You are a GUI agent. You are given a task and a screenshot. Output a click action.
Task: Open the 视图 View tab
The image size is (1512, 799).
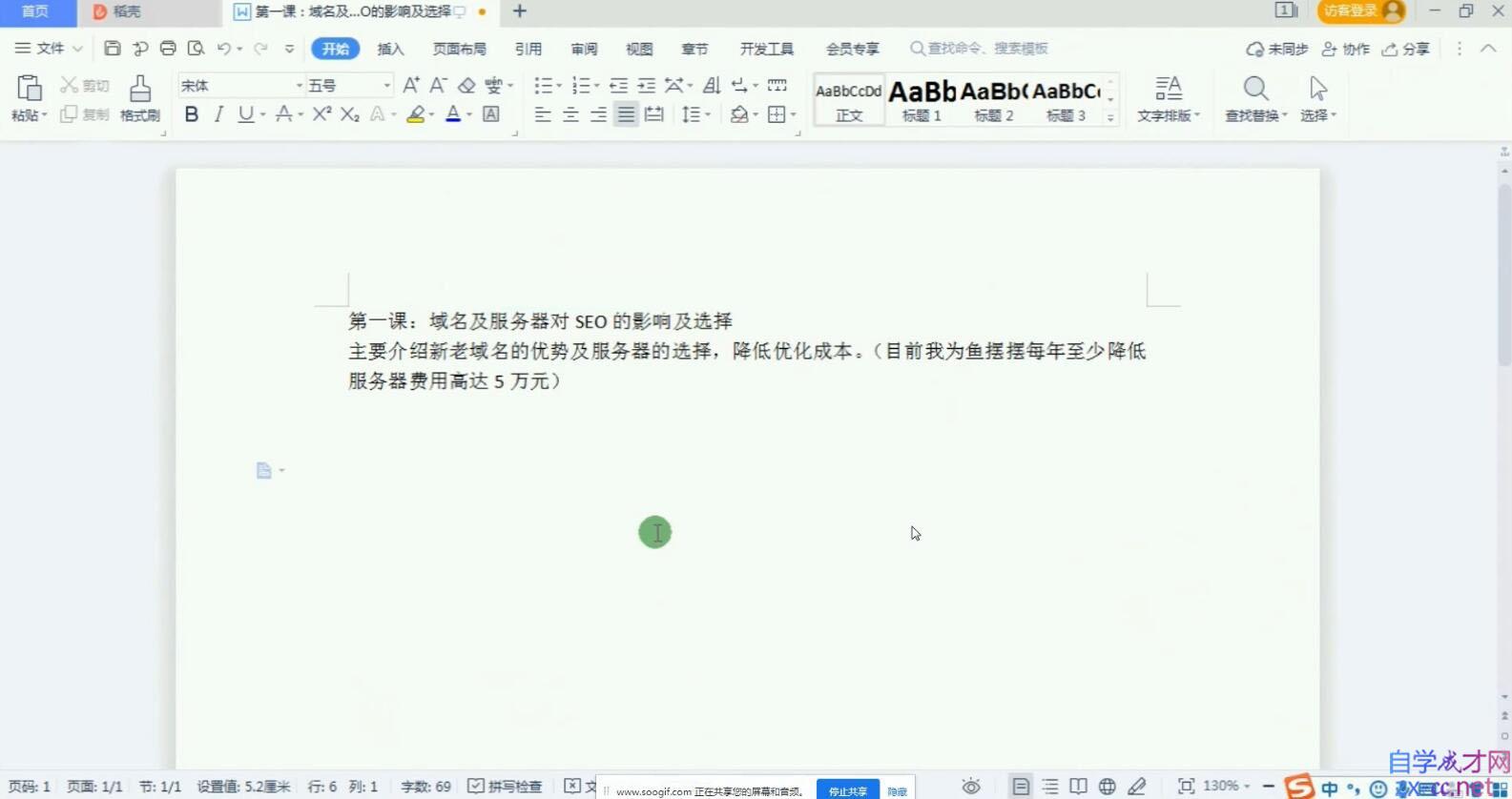pyautogui.click(x=639, y=49)
